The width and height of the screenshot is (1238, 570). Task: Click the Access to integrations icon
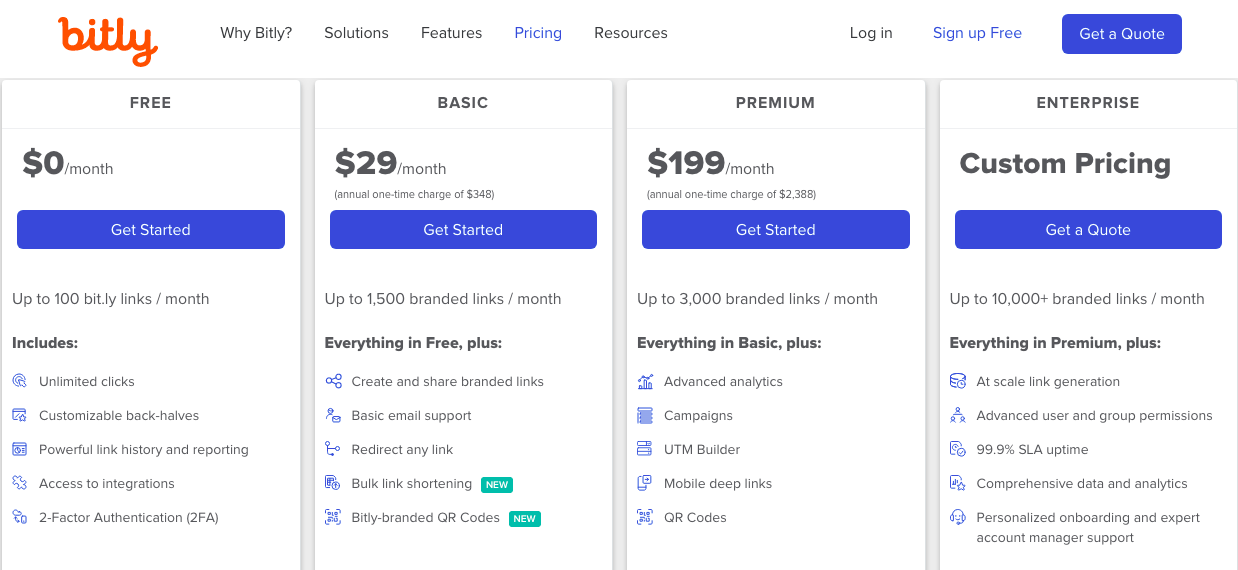pos(20,483)
